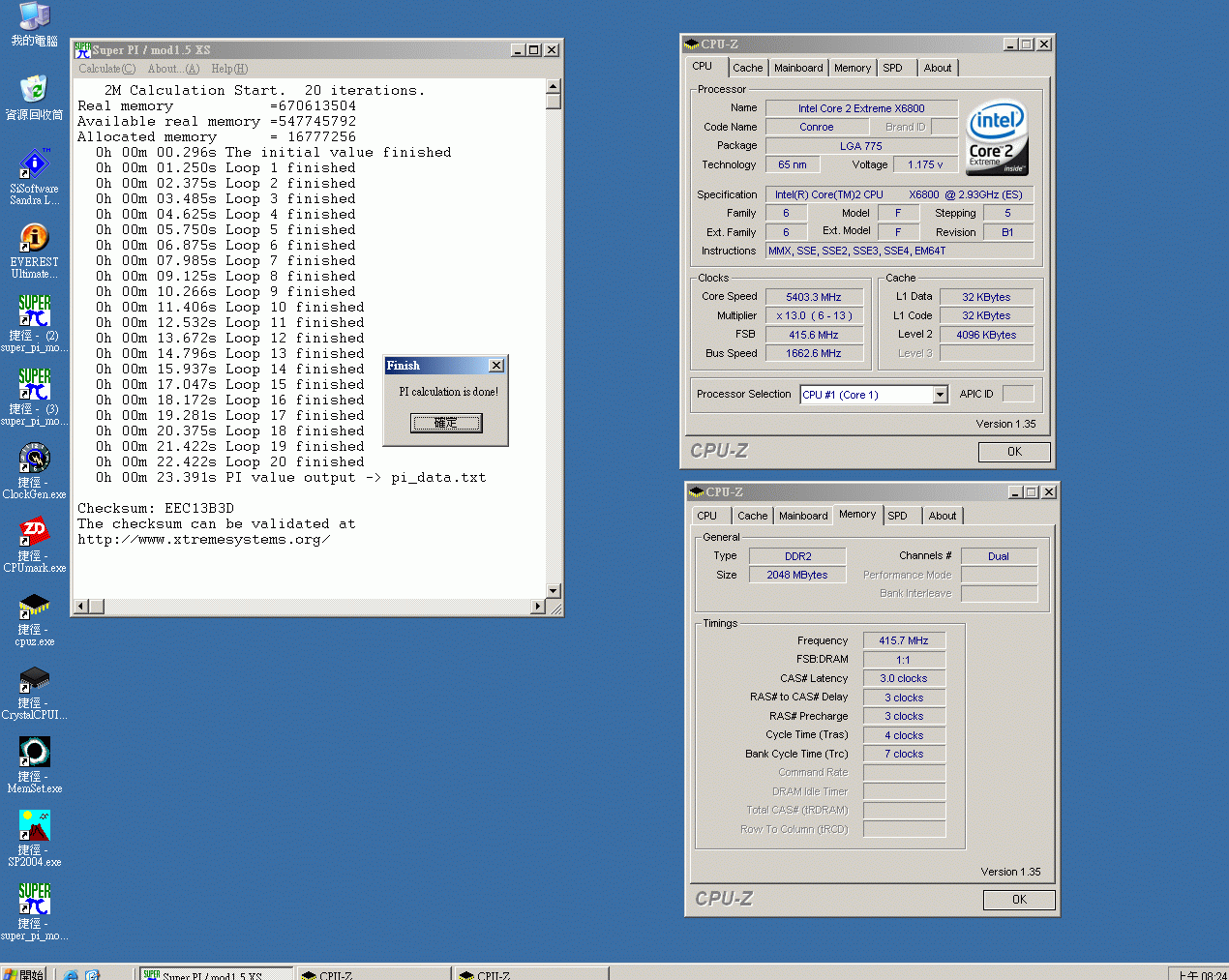Launch CPUmark.exe shortcut
The image size is (1229, 980).
pyautogui.click(x=35, y=545)
